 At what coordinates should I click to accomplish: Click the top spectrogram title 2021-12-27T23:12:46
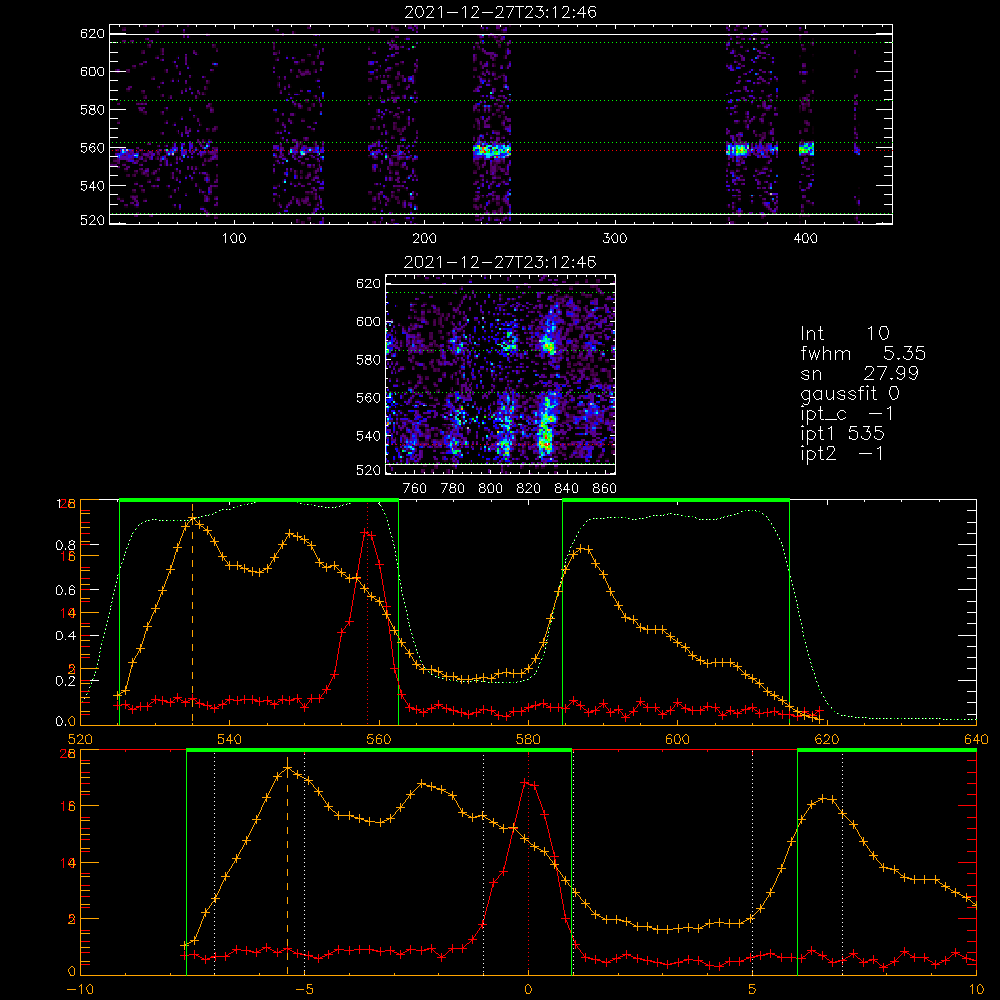point(500,12)
